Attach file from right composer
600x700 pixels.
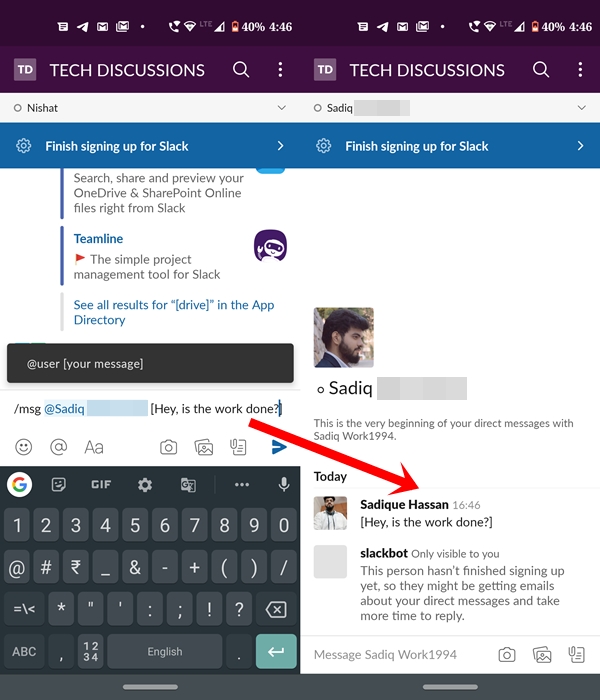576,654
